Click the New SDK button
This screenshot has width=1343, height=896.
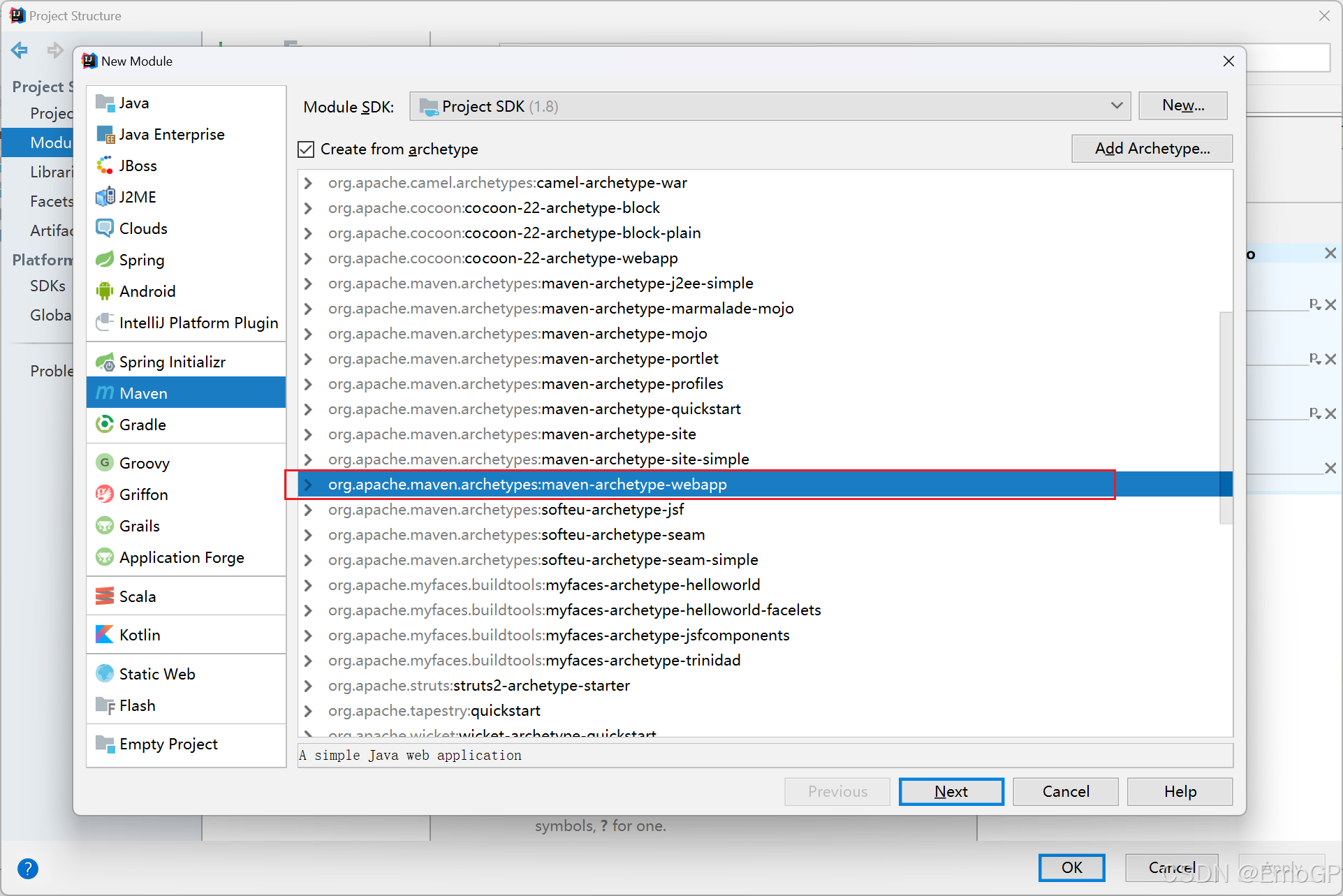1183,105
